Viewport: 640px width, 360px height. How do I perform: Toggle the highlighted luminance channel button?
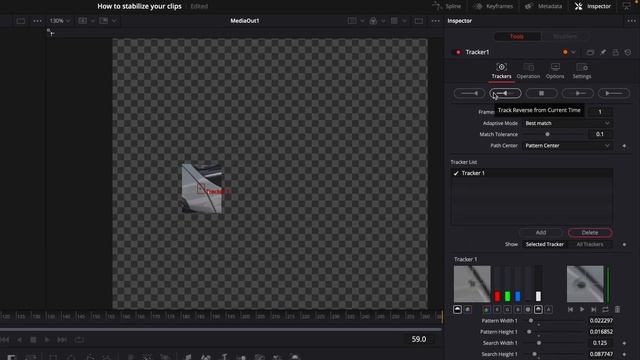(538, 310)
